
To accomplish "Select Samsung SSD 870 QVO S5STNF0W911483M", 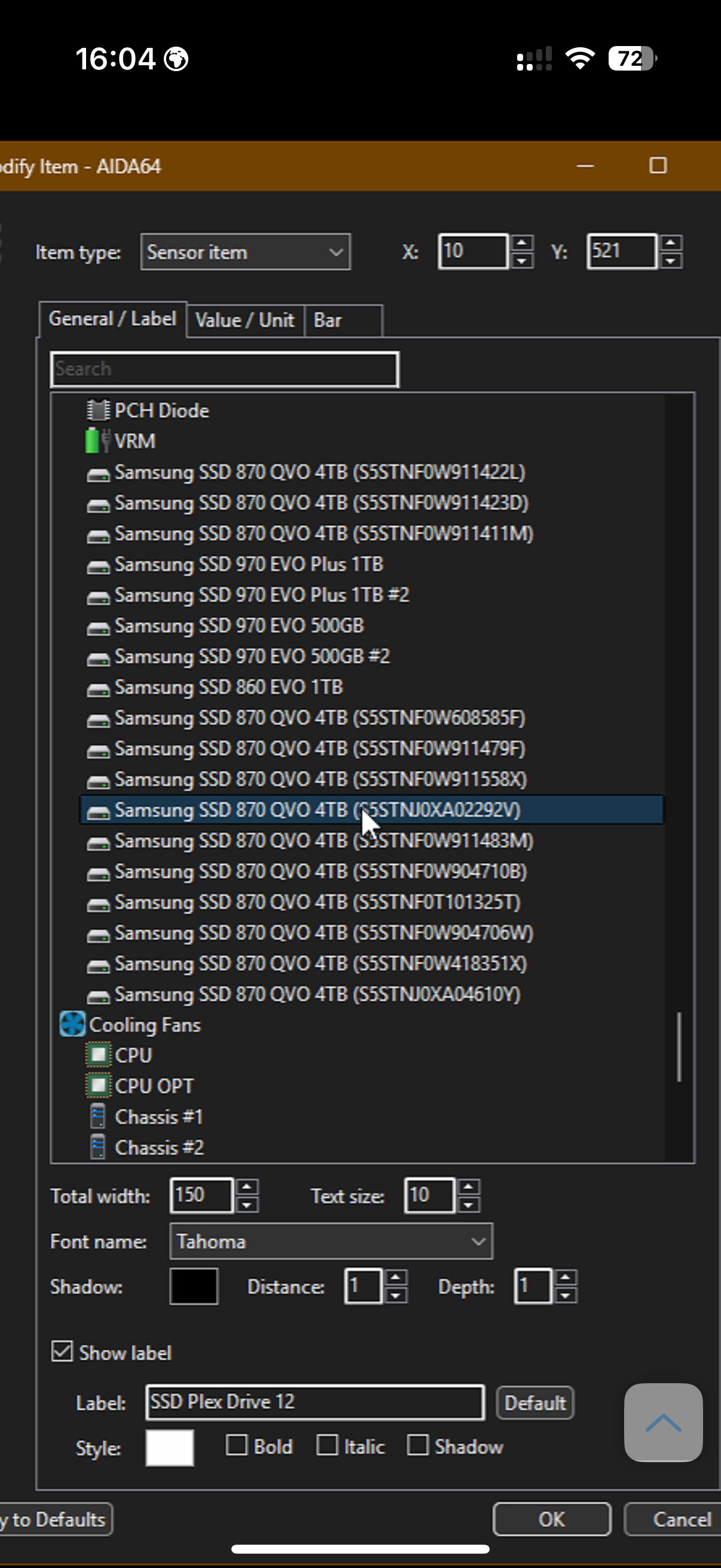I will pyautogui.click(x=324, y=840).
